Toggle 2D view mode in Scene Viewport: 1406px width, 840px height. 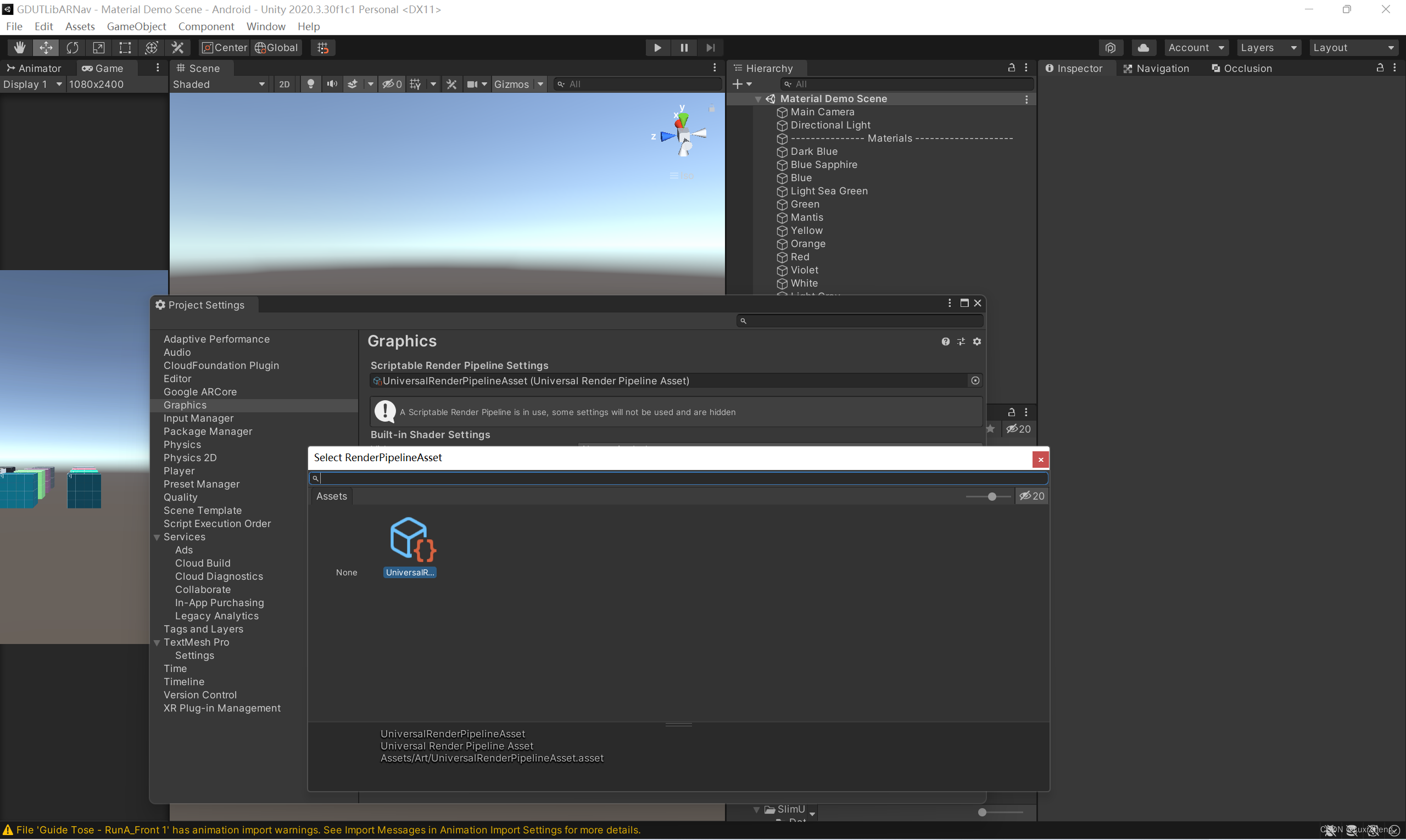(x=284, y=84)
